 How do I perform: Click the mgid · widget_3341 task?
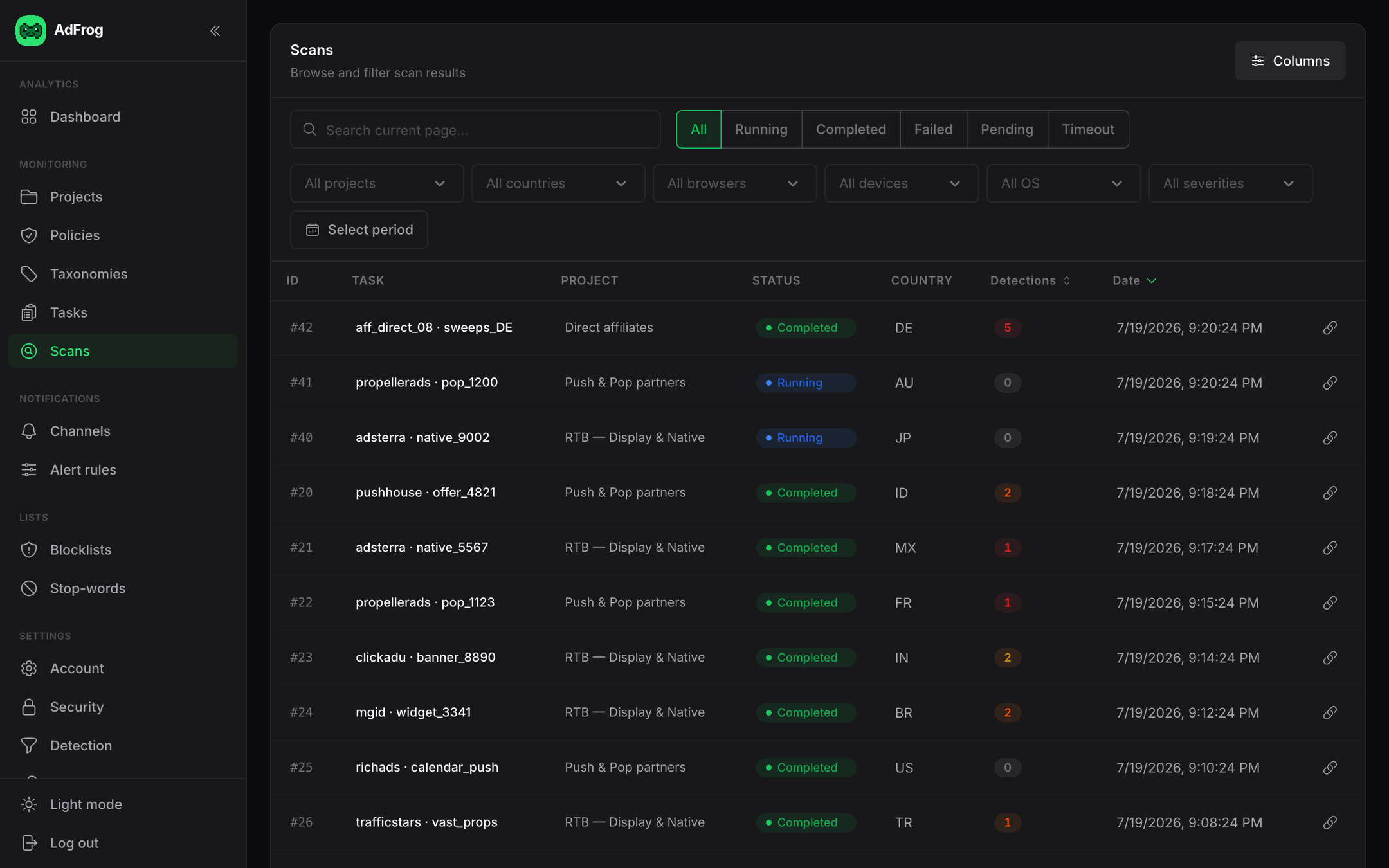413,712
